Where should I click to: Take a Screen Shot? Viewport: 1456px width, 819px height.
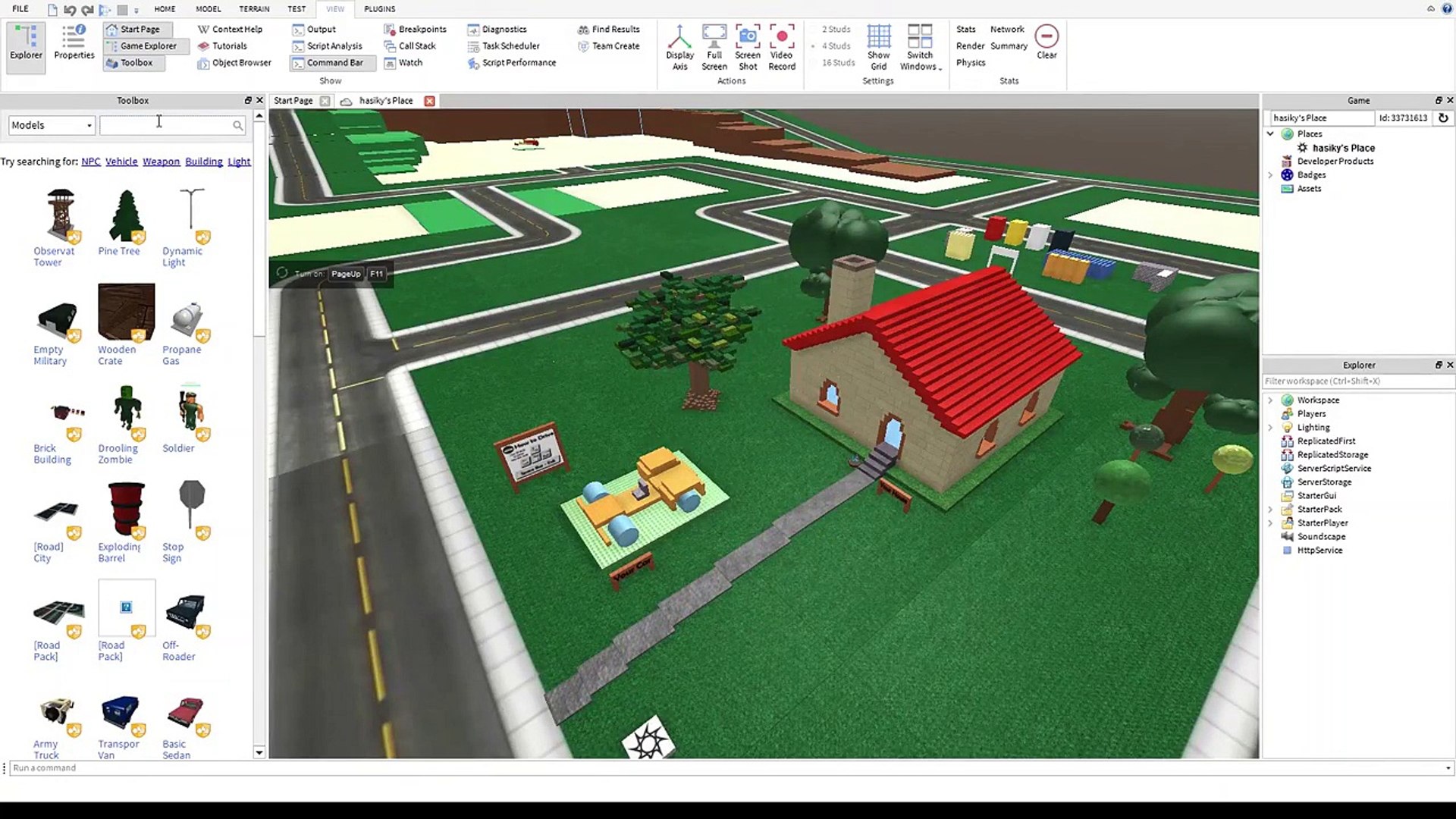pyautogui.click(x=747, y=47)
